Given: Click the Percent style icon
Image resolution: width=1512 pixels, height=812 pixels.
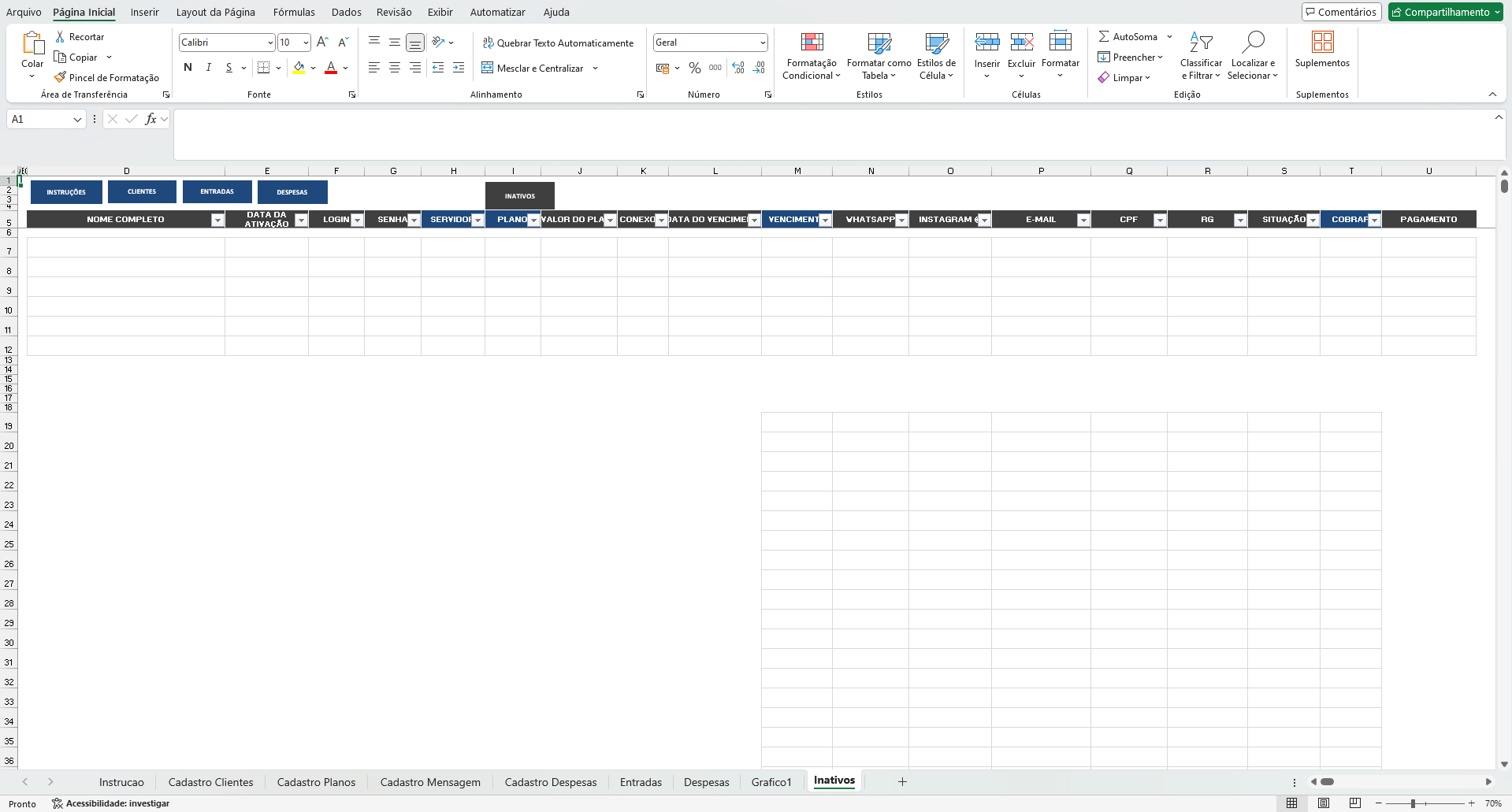Looking at the screenshot, I should [694, 69].
